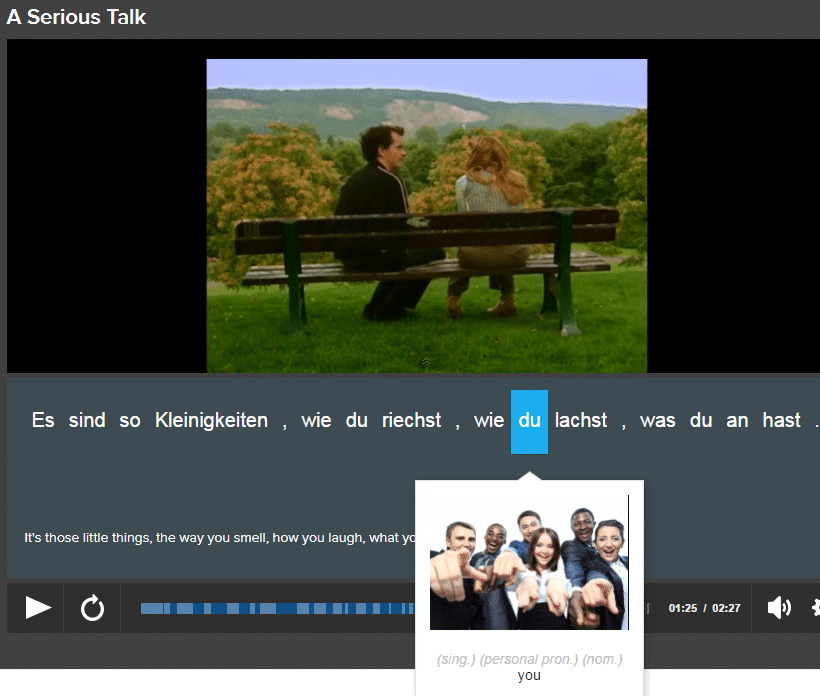Click the word "an" in the subtitle

(x=737, y=421)
